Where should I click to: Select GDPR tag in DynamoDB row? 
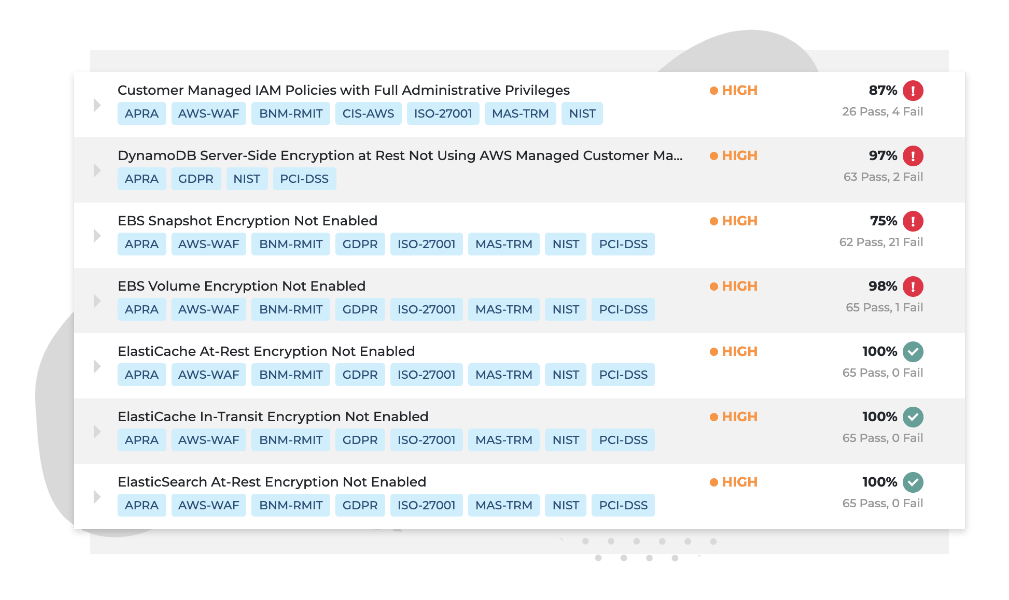(x=196, y=178)
